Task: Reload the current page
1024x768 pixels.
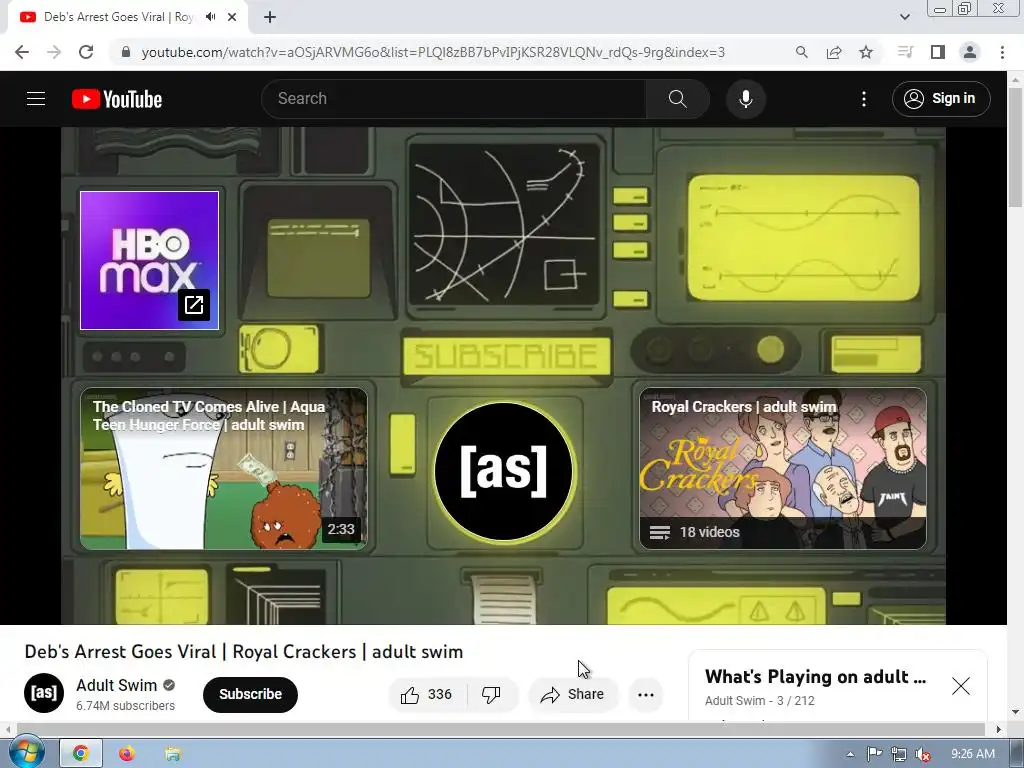Action: pyautogui.click(x=86, y=52)
